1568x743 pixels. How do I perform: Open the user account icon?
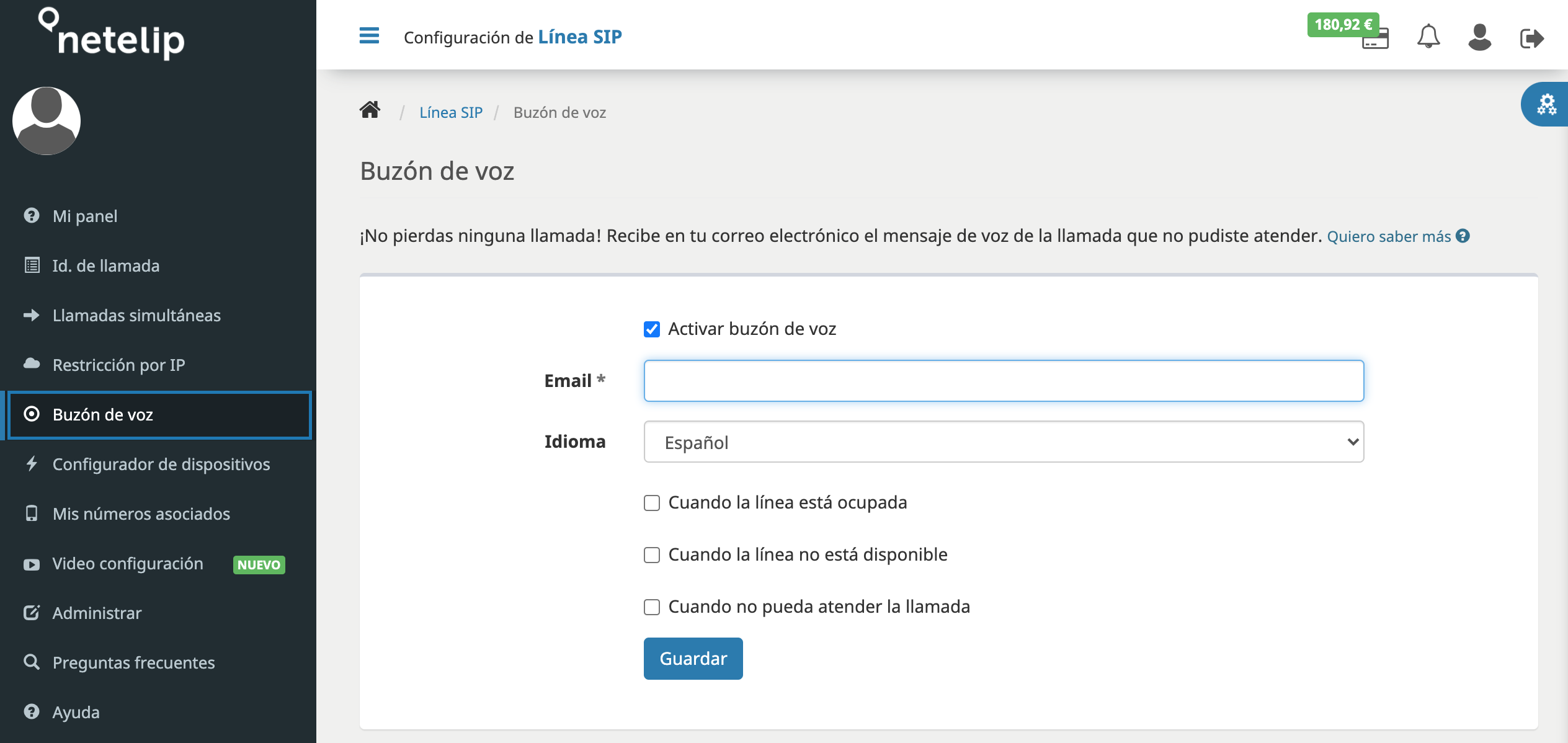point(1479,37)
